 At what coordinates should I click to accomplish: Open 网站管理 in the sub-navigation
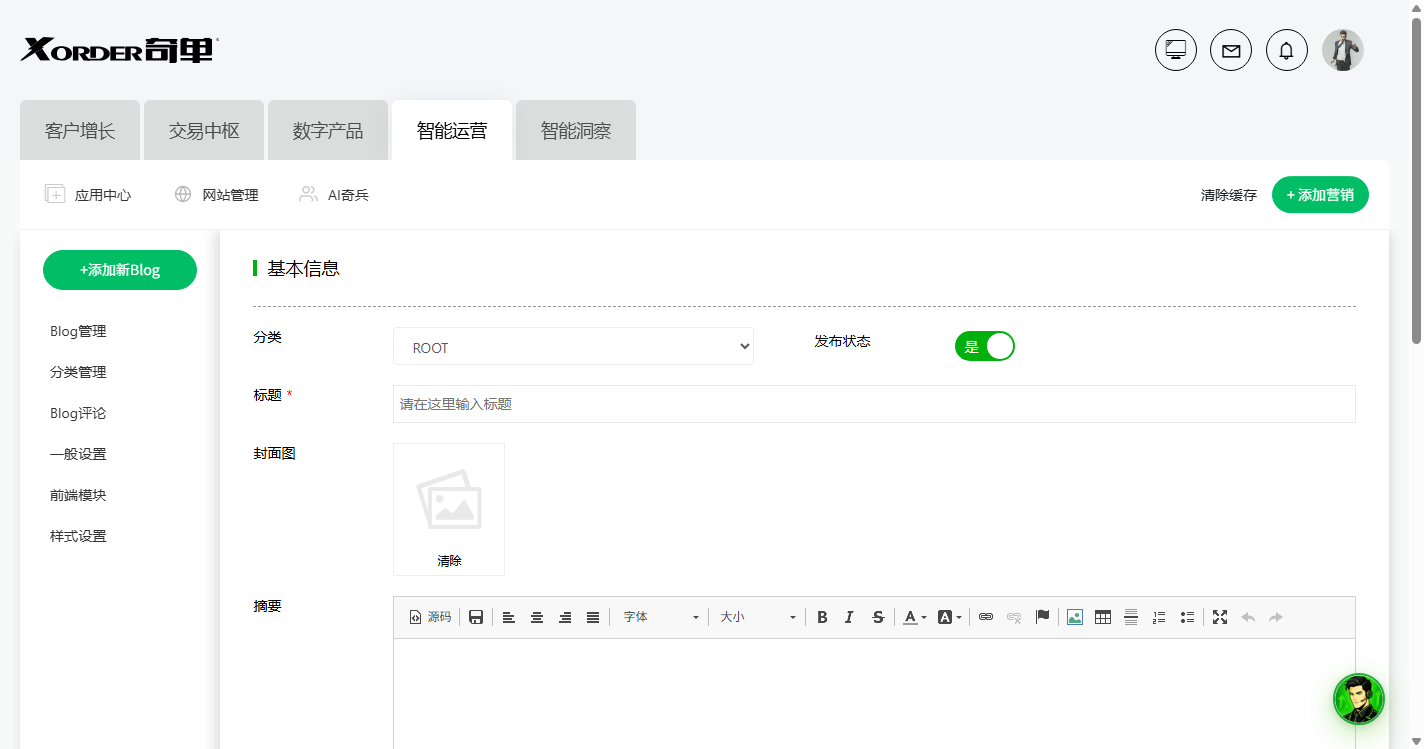coord(231,195)
